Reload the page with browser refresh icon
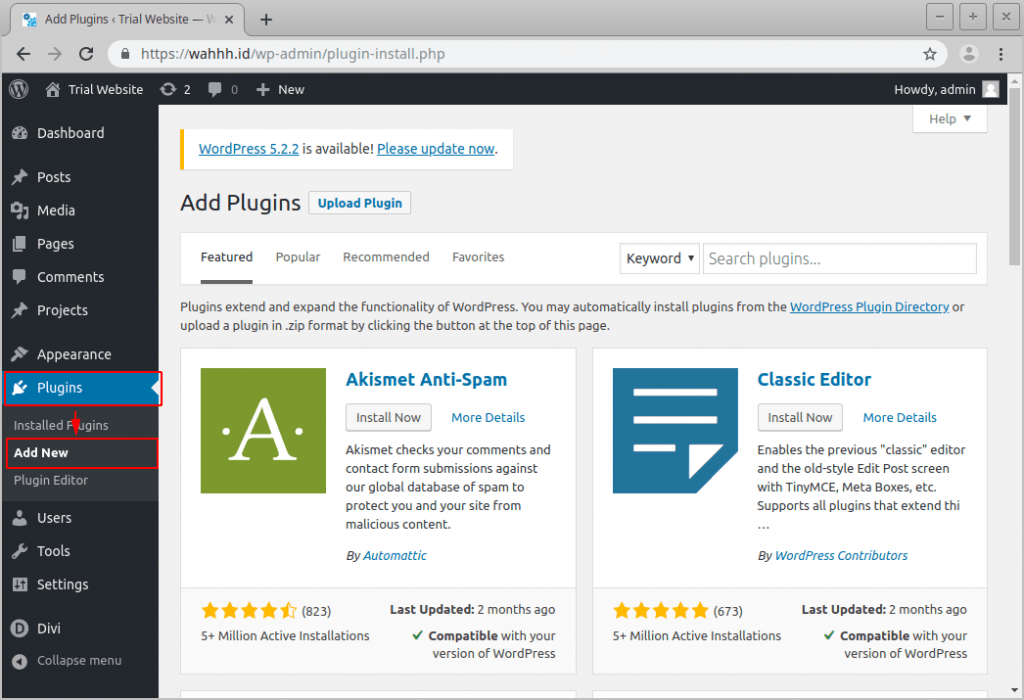The width and height of the screenshot is (1024, 700). coord(86,54)
